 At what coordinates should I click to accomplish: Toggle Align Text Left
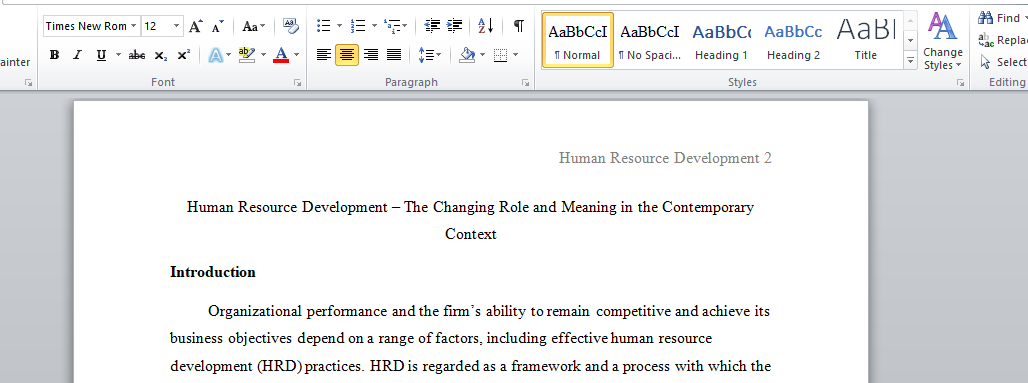tap(323, 55)
